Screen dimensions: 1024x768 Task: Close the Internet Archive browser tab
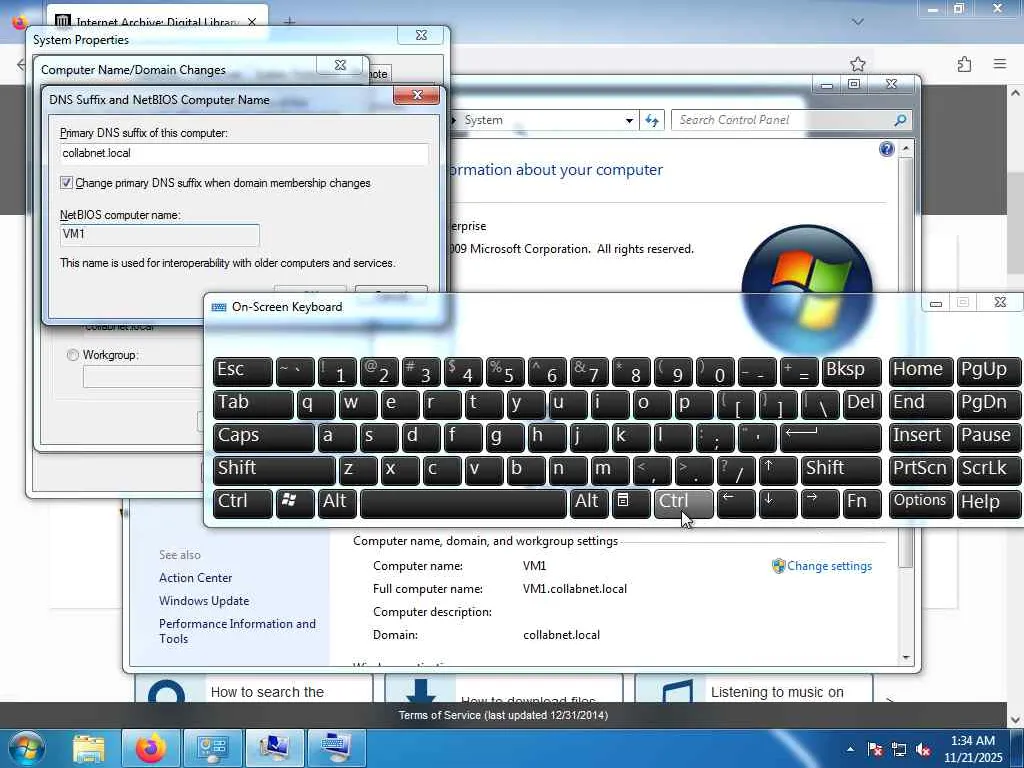point(252,22)
